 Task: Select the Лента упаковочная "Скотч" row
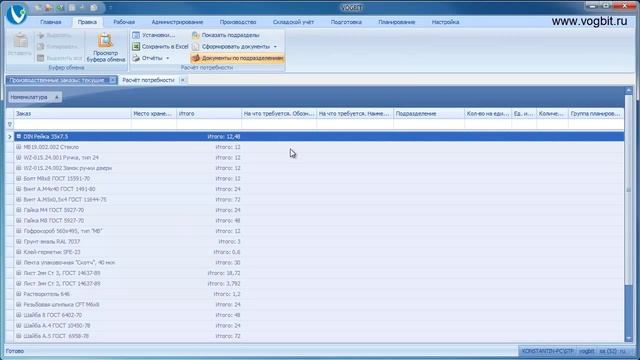pyautogui.click(x=319, y=262)
